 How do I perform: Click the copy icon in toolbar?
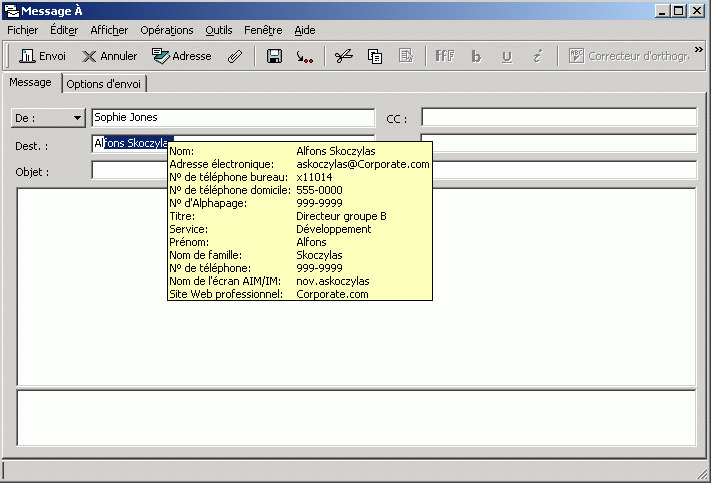(375, 56)
